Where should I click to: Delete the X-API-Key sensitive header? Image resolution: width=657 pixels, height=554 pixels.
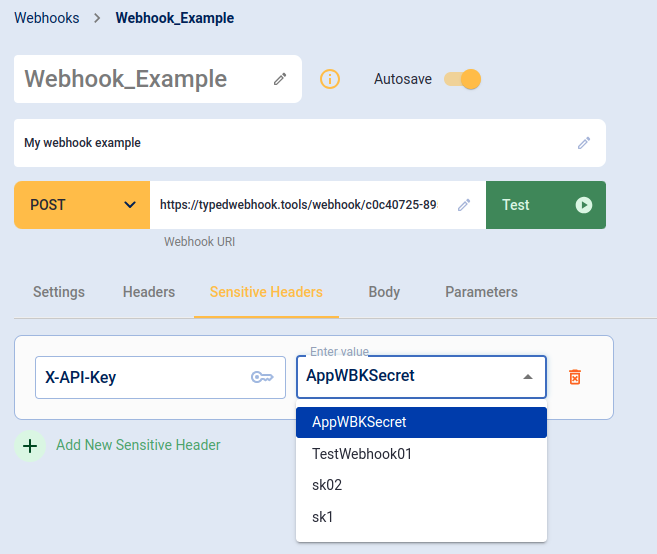[575, 377]
